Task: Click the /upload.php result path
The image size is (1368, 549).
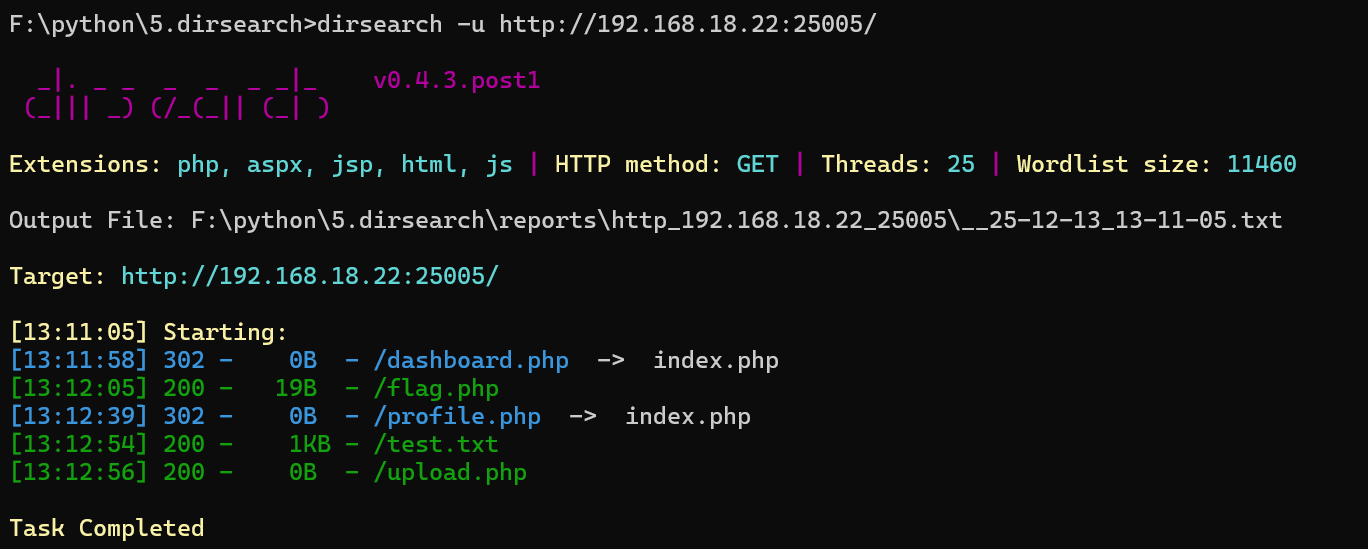Action: point(450,472)
